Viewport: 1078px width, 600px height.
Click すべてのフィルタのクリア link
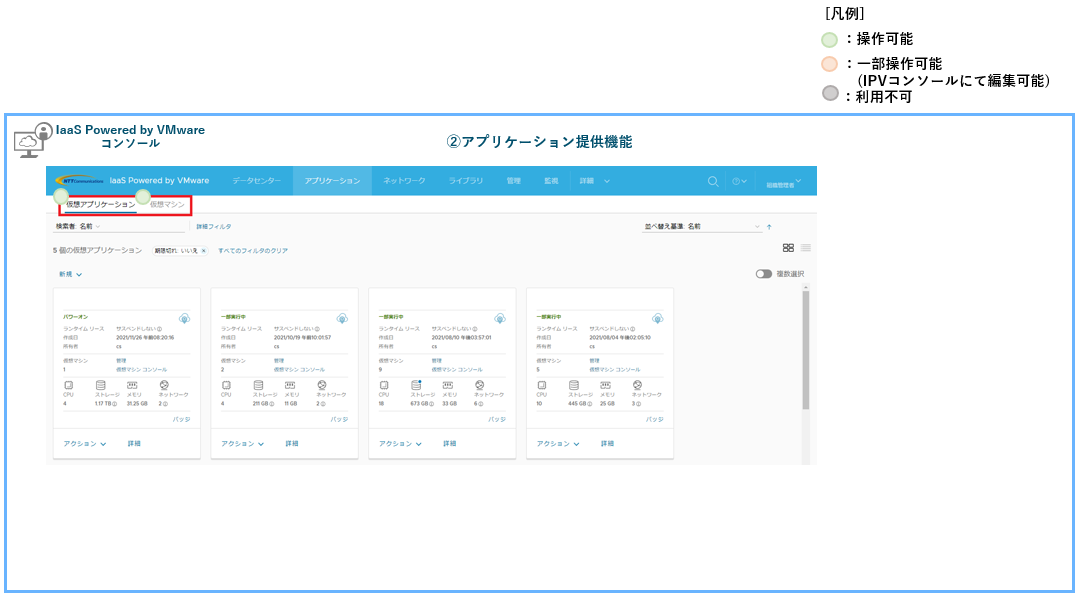click(x=252, y=251)
